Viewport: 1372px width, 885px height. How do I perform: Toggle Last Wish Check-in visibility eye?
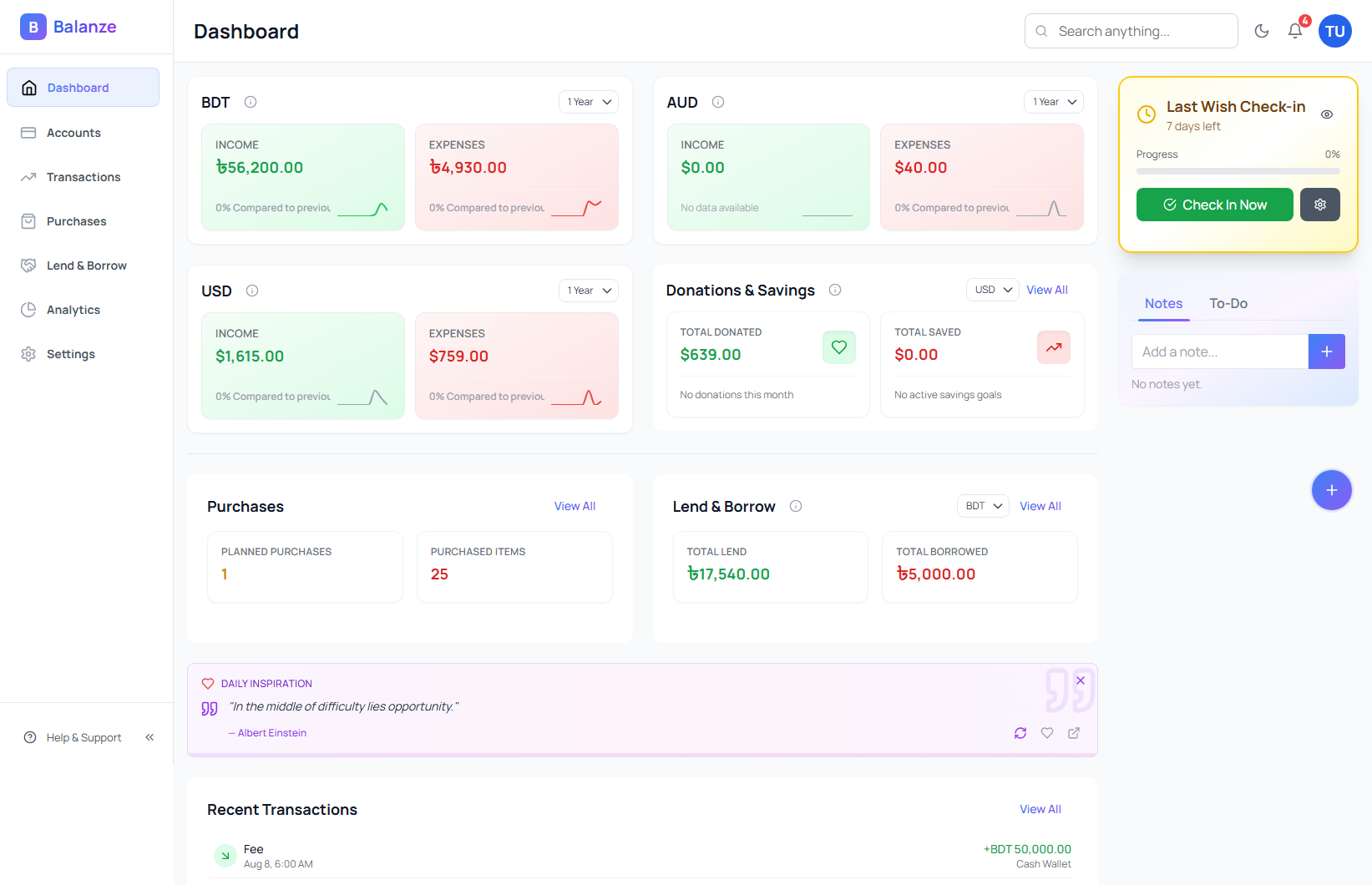point(1327,114)
